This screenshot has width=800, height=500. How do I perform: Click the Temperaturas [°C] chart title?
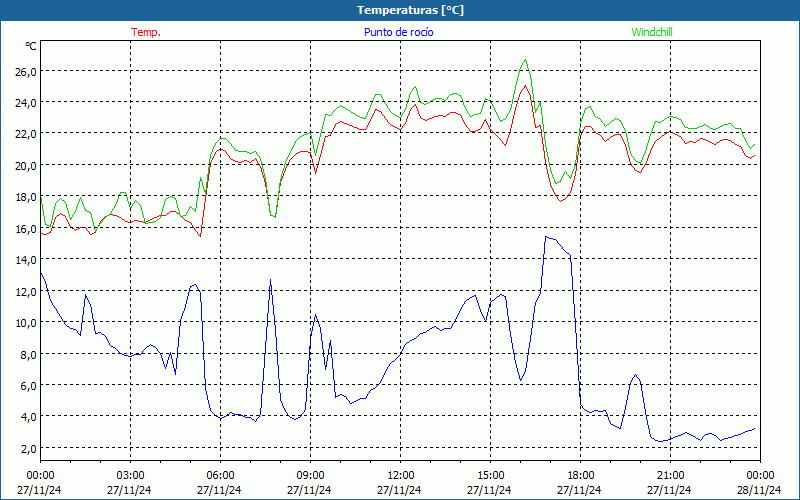click(410, 10)
